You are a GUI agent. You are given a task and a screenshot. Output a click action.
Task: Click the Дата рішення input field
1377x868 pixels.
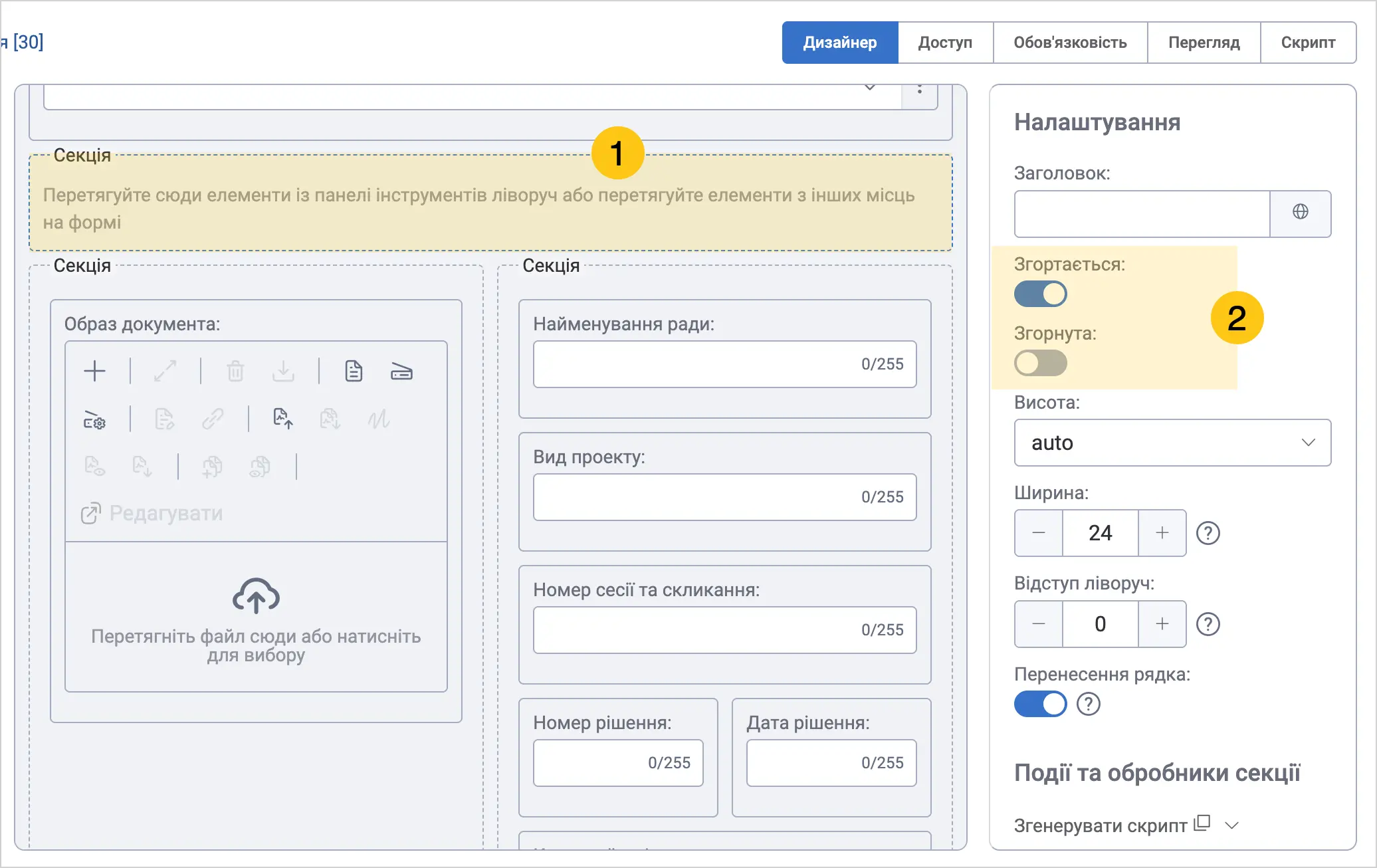831,763
